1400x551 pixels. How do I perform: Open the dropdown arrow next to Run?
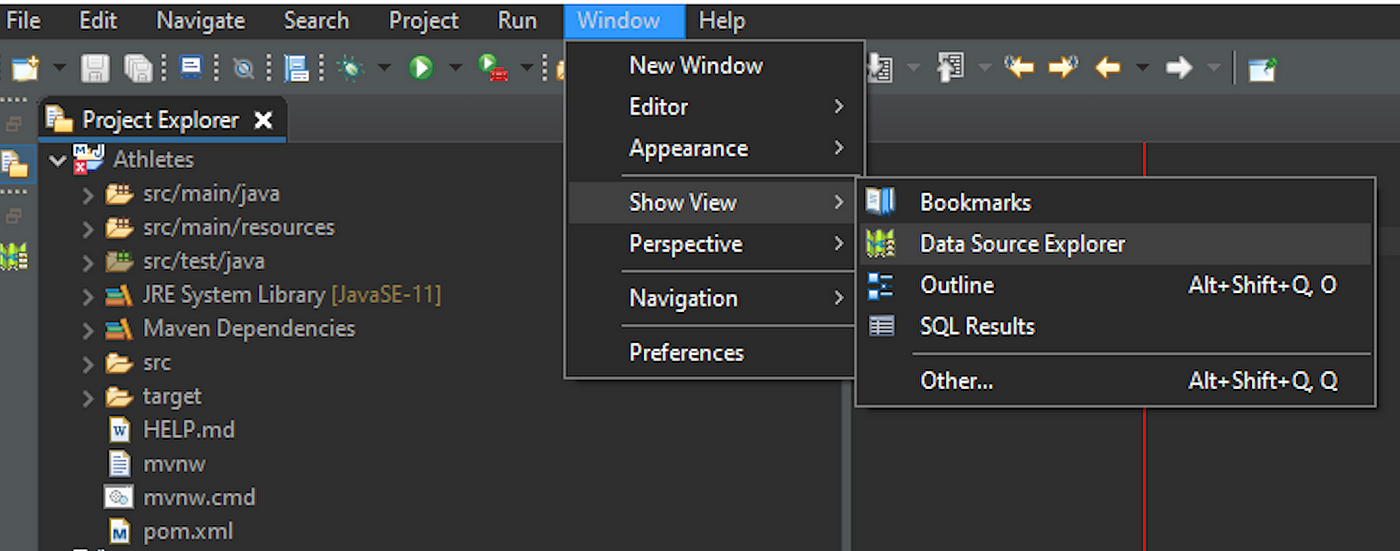point(456,68)
